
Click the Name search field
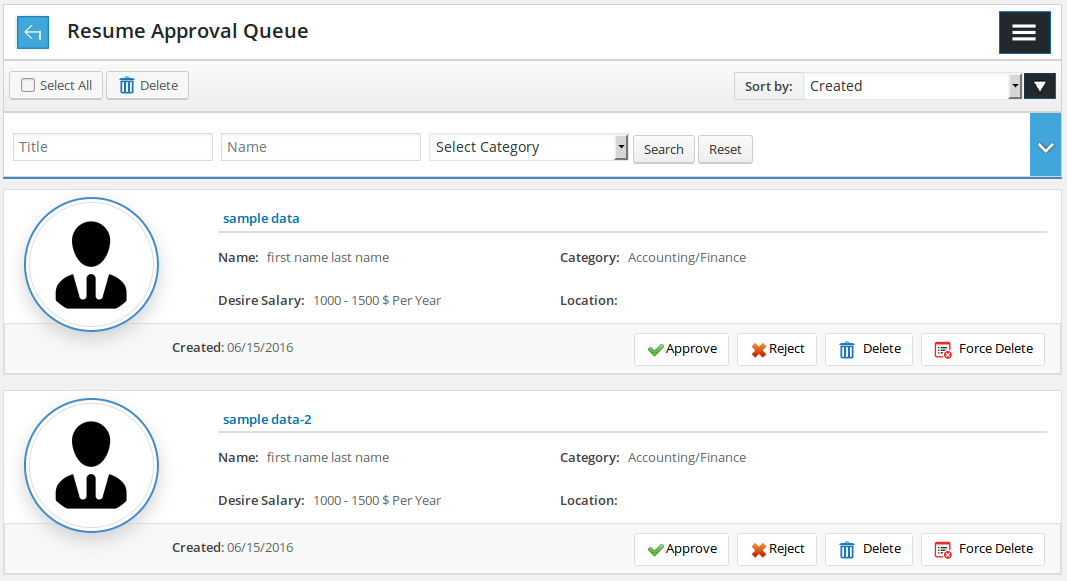tap(321, 147)
